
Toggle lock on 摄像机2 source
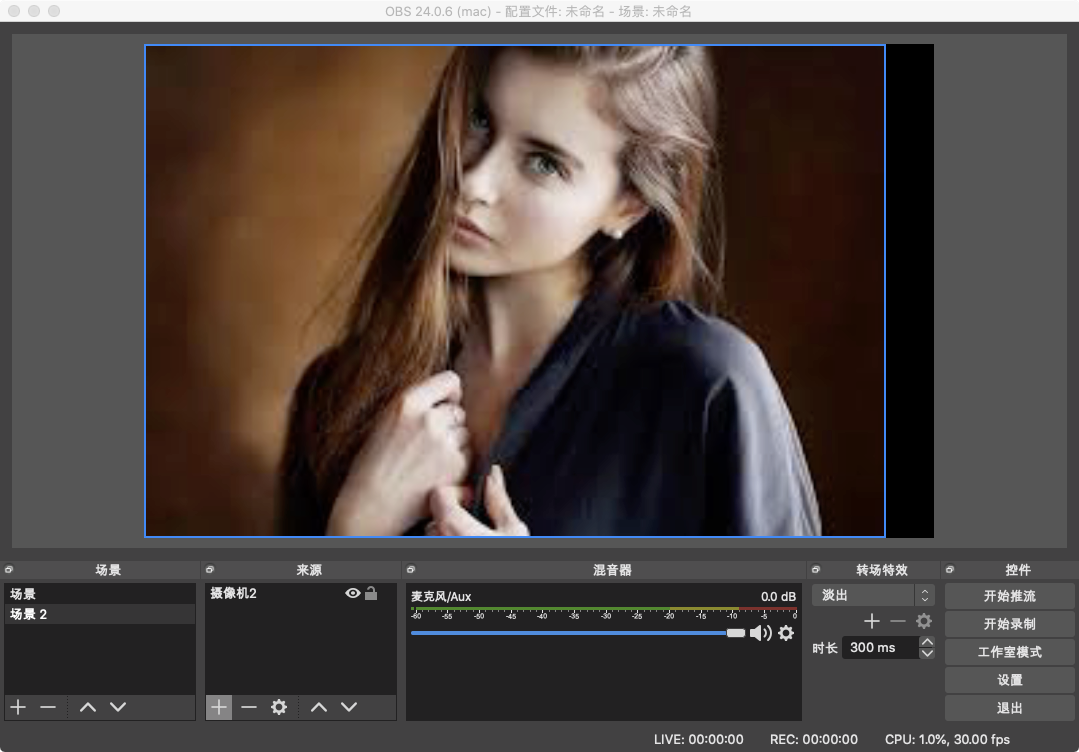point(371,593)
